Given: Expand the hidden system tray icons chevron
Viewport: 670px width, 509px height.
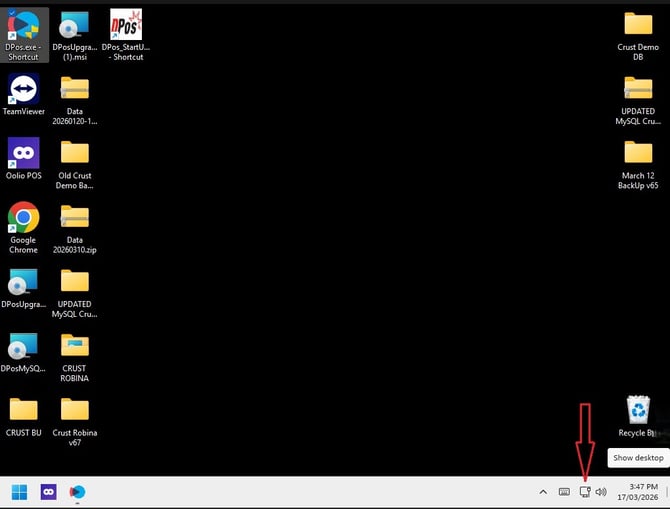Looking at the screenshot, I should pos(543,492).
